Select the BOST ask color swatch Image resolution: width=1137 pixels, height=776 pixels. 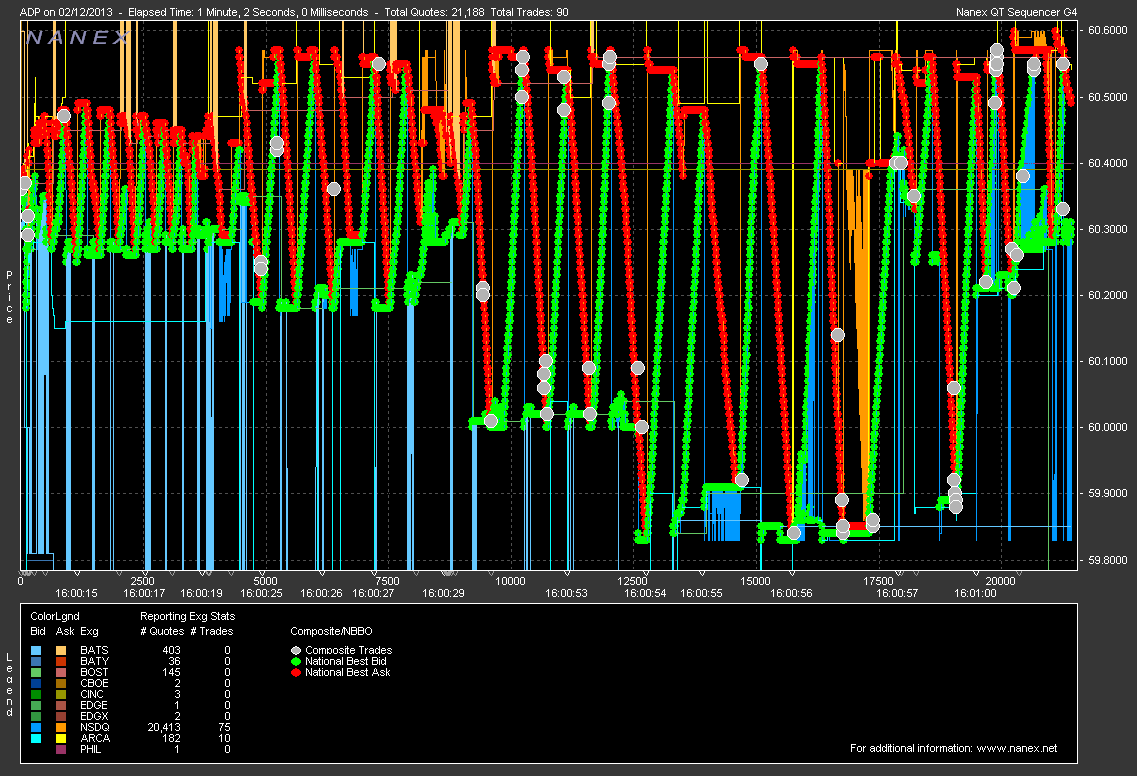click(61, 672)
